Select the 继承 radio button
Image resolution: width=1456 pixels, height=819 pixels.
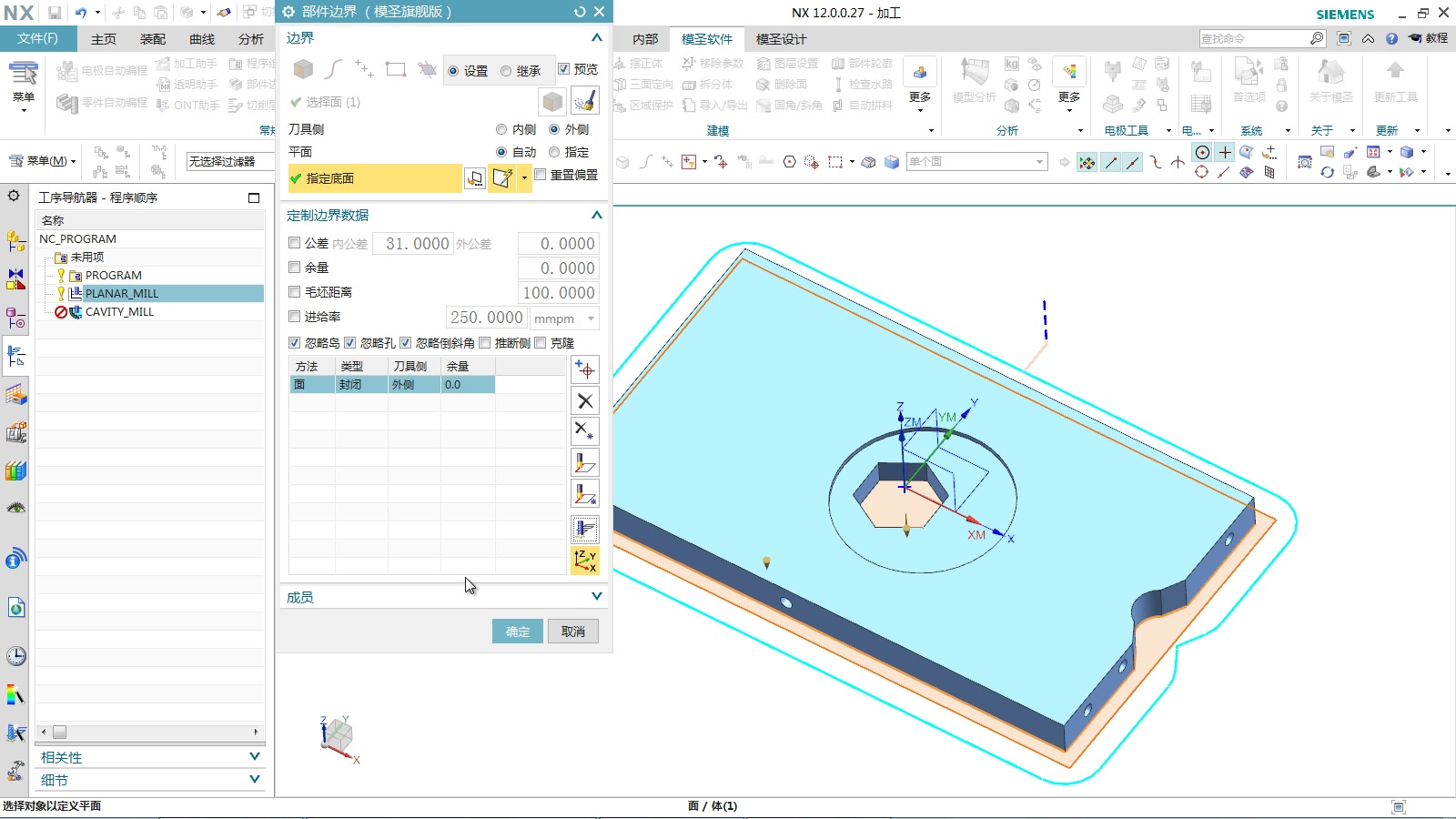(506, 71)
